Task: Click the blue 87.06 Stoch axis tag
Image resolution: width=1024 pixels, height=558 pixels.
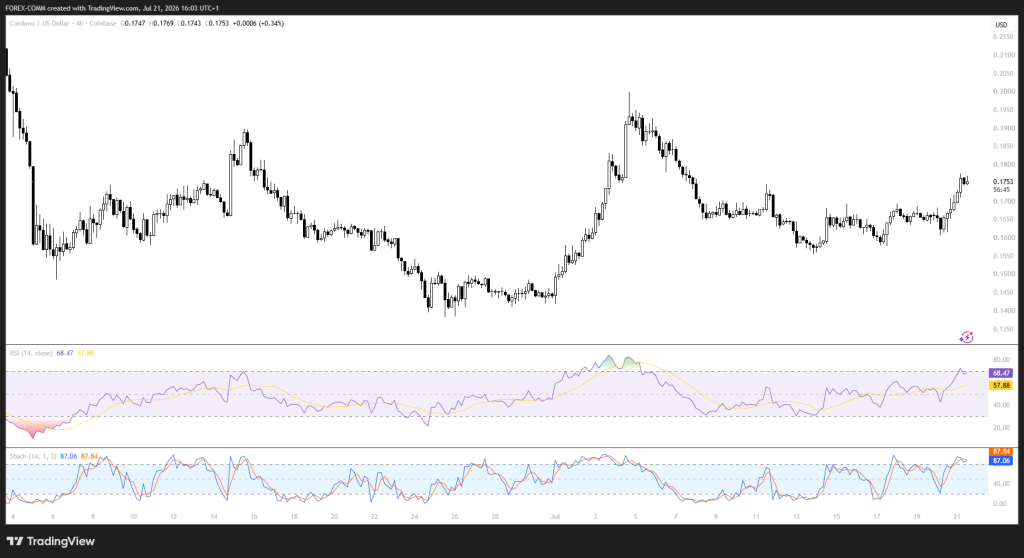Action: pos(1001,461)
